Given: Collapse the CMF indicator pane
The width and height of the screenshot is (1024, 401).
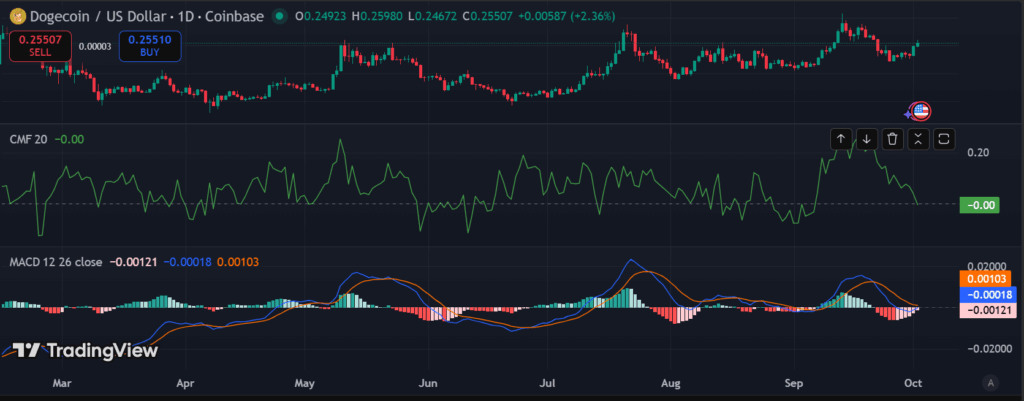Looking at the screenshot, I should coord(919,139).
